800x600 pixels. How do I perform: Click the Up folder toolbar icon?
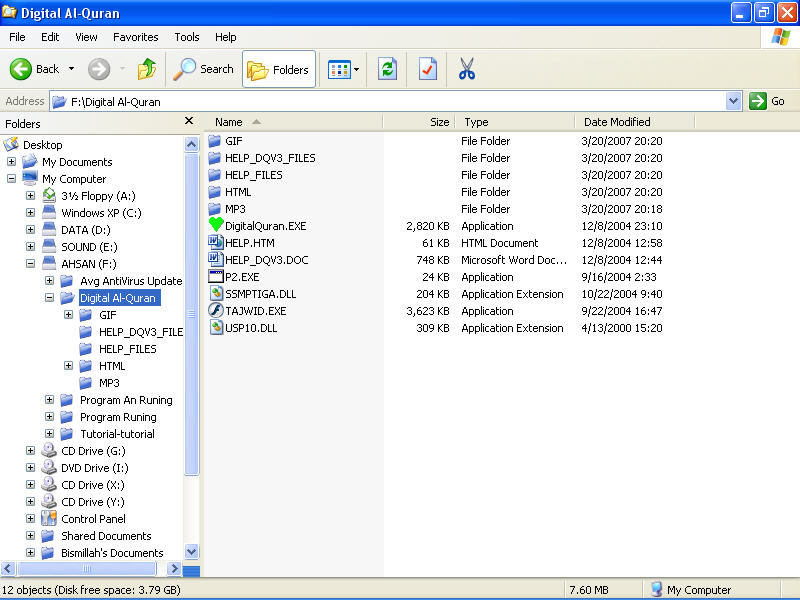(147, 69)
